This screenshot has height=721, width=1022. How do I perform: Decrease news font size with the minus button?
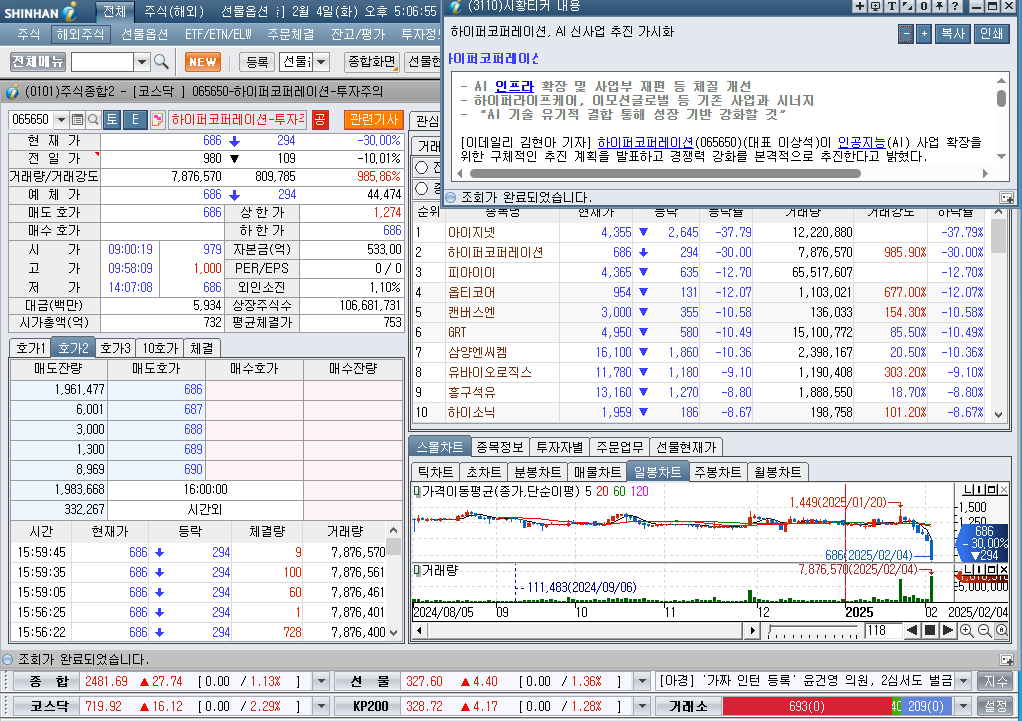(x=905, y=34)
